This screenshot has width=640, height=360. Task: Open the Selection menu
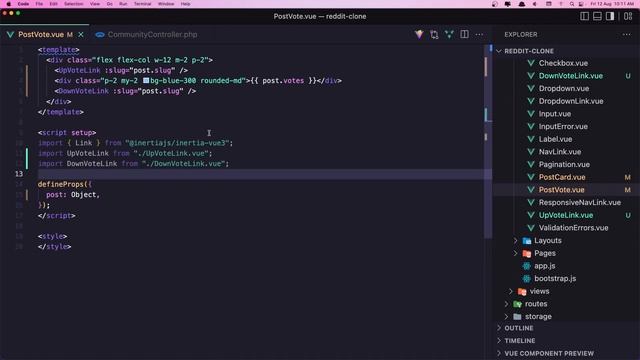[73, 4]
